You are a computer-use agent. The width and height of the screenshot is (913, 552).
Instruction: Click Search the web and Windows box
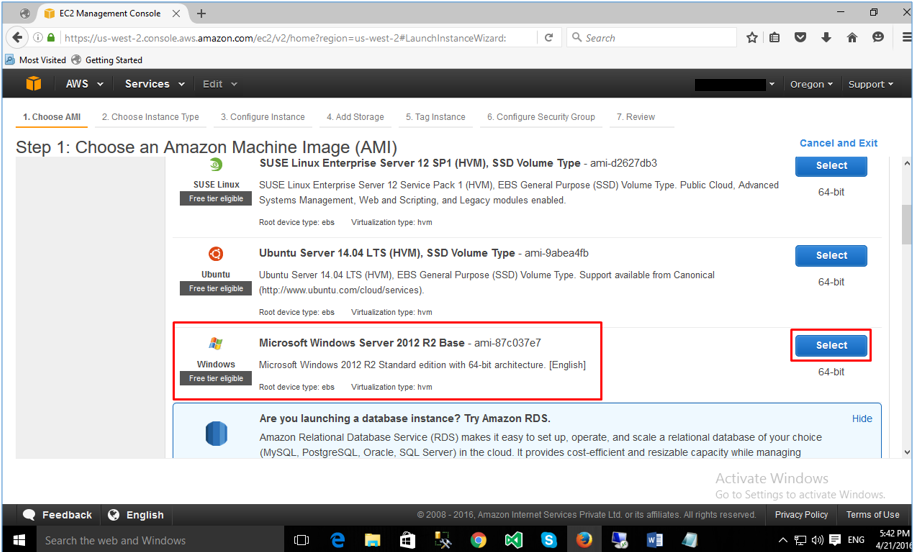coord(160,540)
